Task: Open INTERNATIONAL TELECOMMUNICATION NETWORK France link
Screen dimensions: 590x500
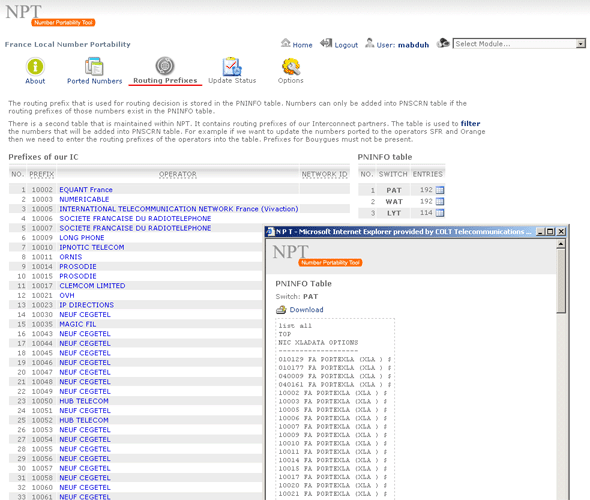Action: [x=179, y=209]
